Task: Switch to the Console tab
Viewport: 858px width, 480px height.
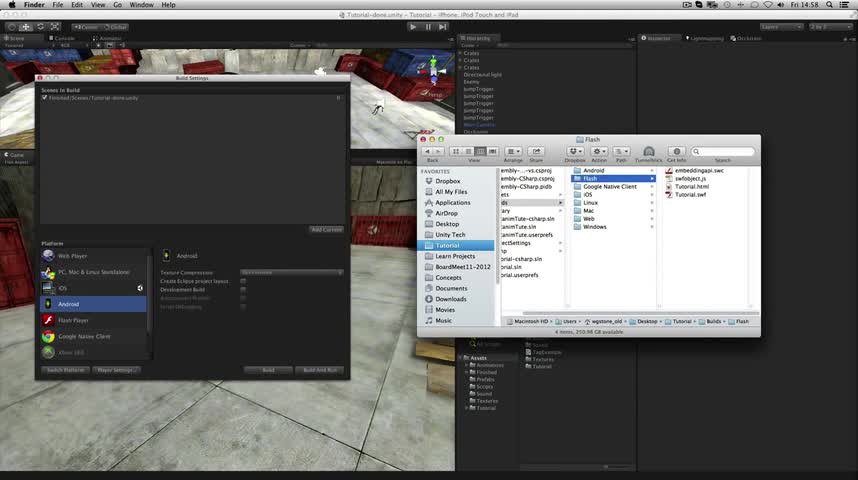Action: pyautogui.click(x=62, y=38)
